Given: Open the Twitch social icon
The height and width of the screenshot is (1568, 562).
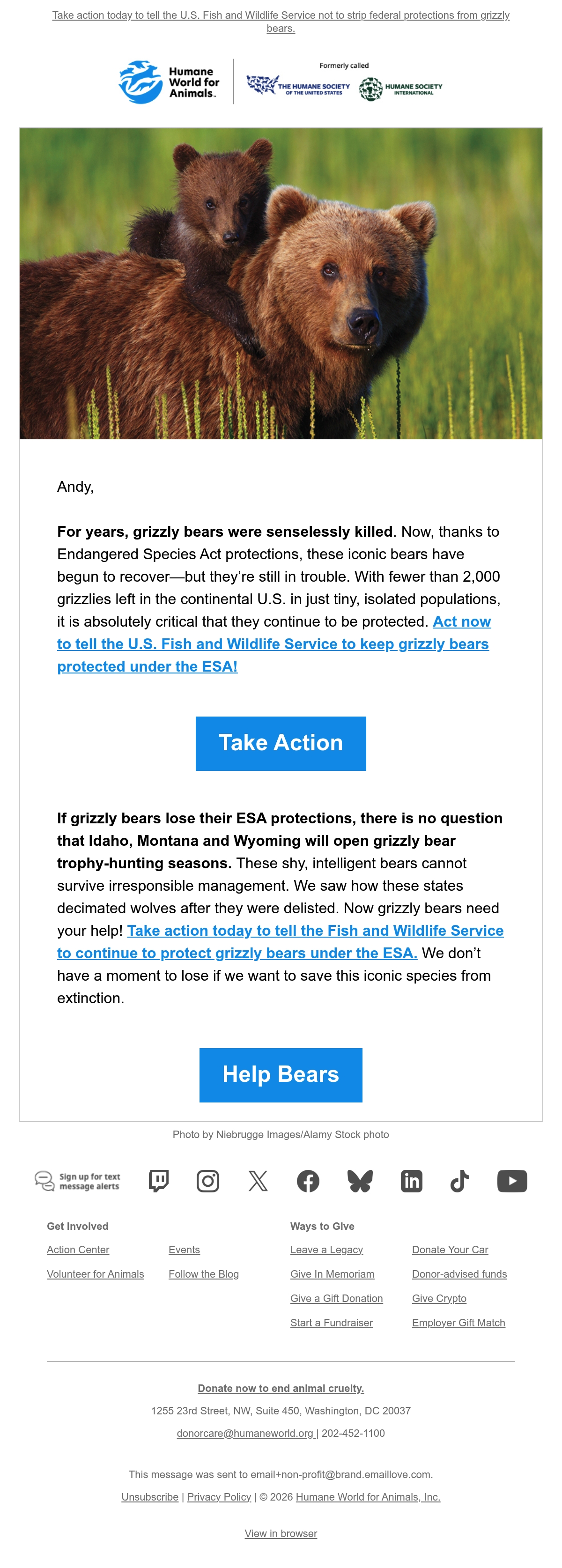Looking at the screenshot, I should click(x=159, y=1181).
